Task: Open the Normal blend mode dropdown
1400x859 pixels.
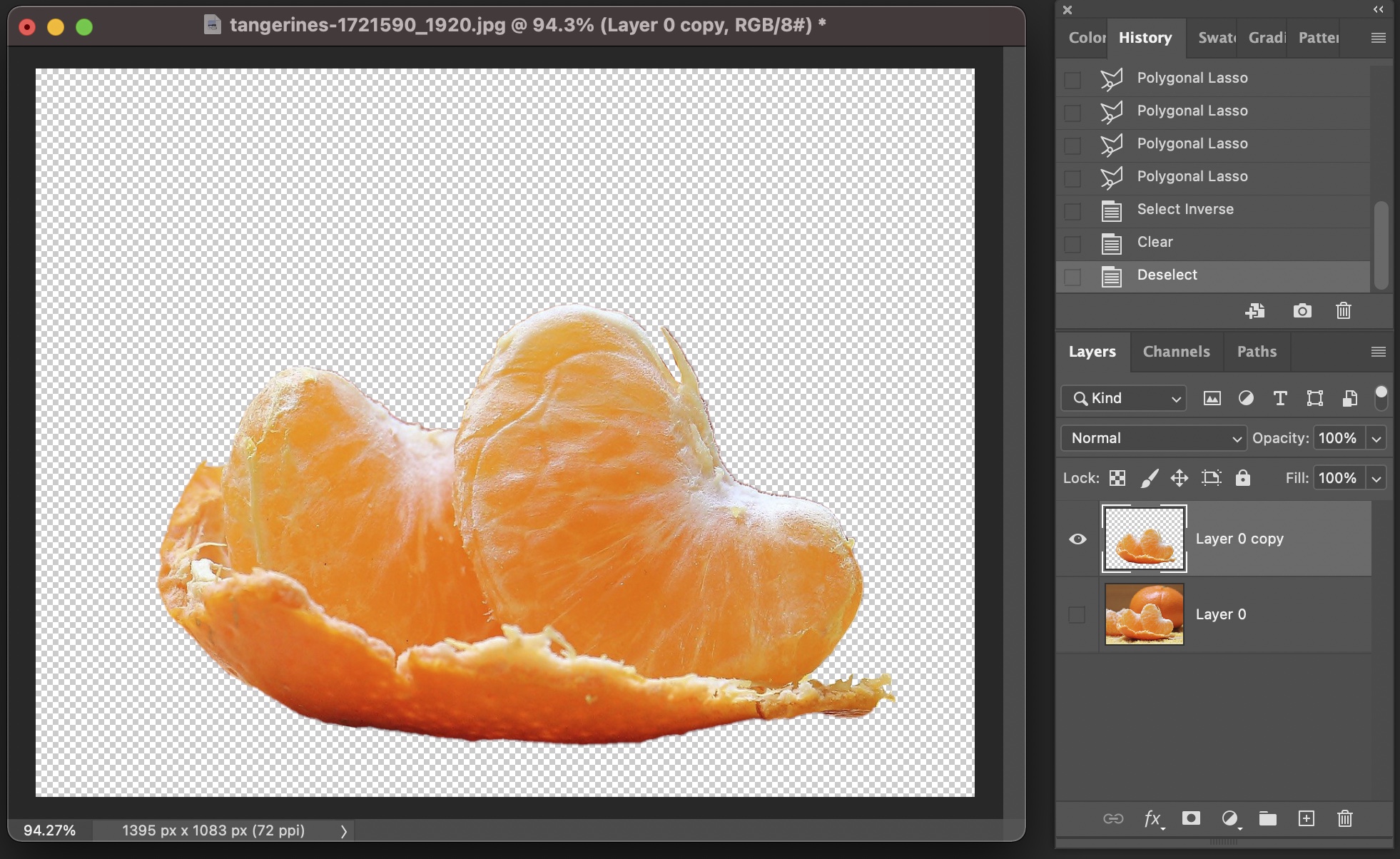Action: tap(1153, 438)
